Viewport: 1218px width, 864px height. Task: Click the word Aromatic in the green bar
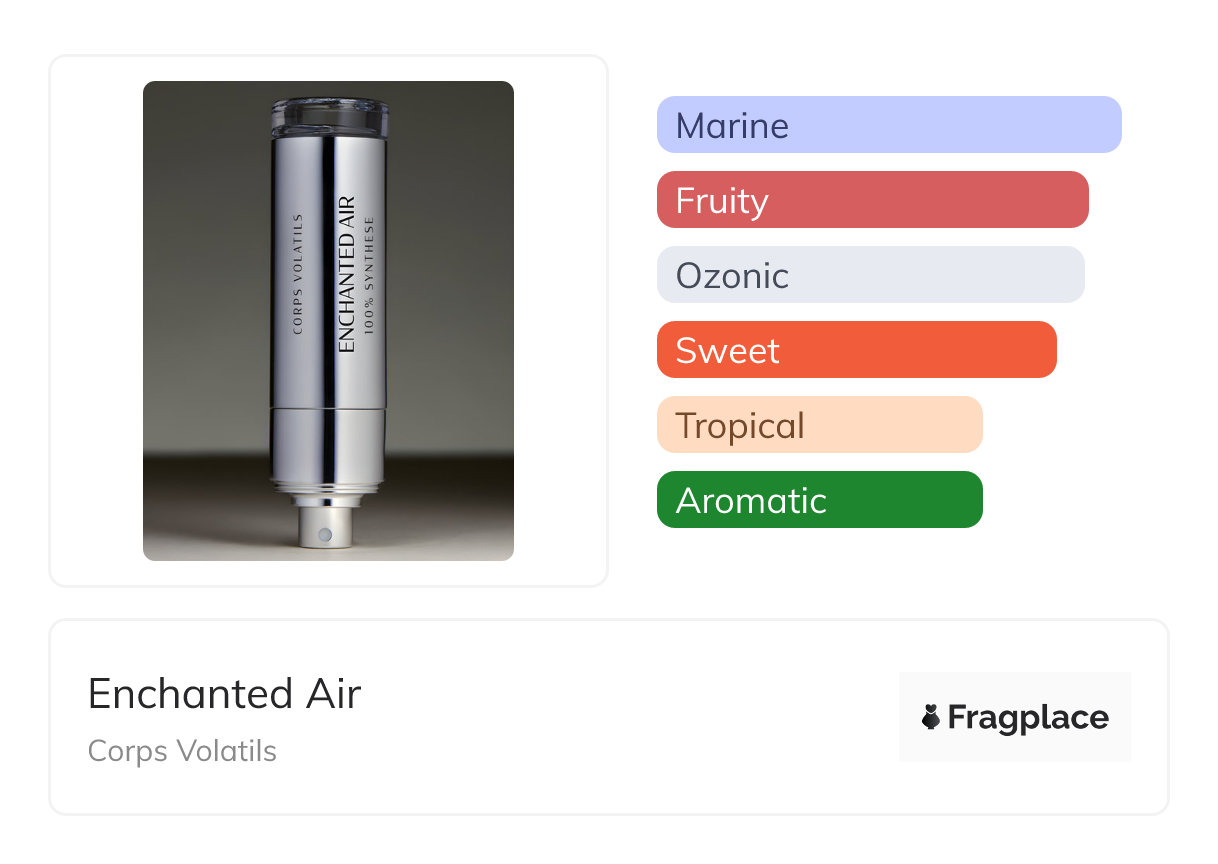(x=751, y=500)
